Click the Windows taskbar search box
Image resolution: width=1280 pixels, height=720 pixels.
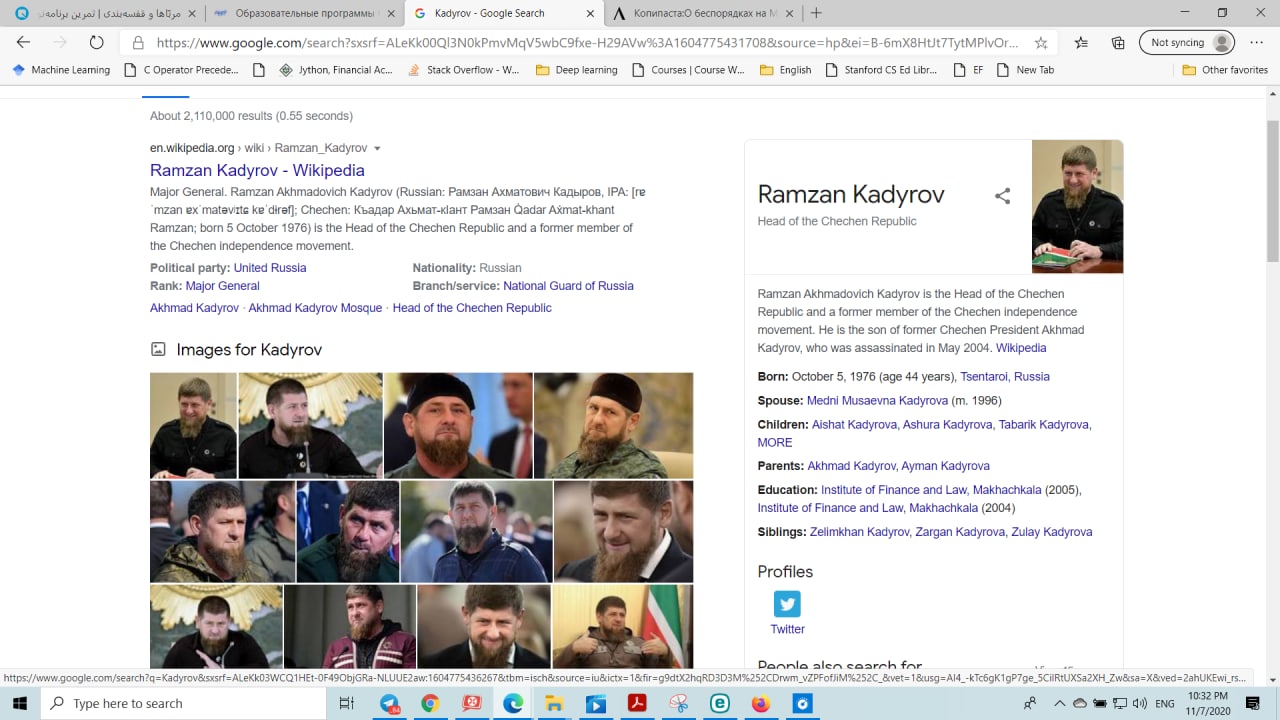[183, 703]
